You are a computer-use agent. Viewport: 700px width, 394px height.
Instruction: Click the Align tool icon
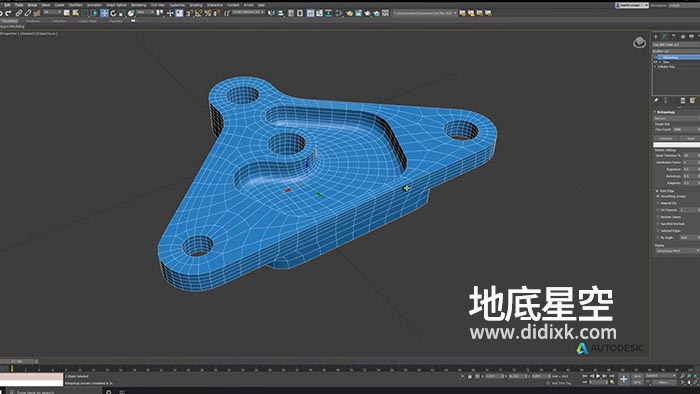281,13
